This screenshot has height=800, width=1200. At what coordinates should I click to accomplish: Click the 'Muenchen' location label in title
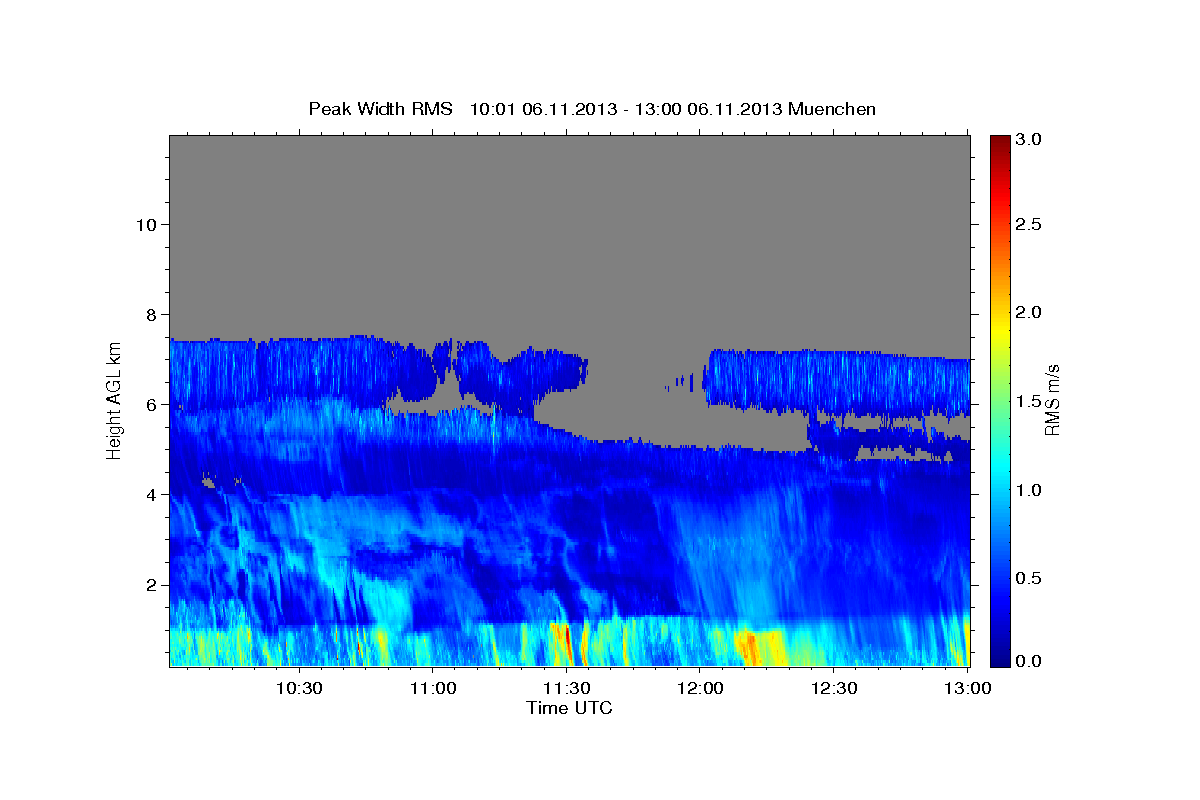coord(832,109)
